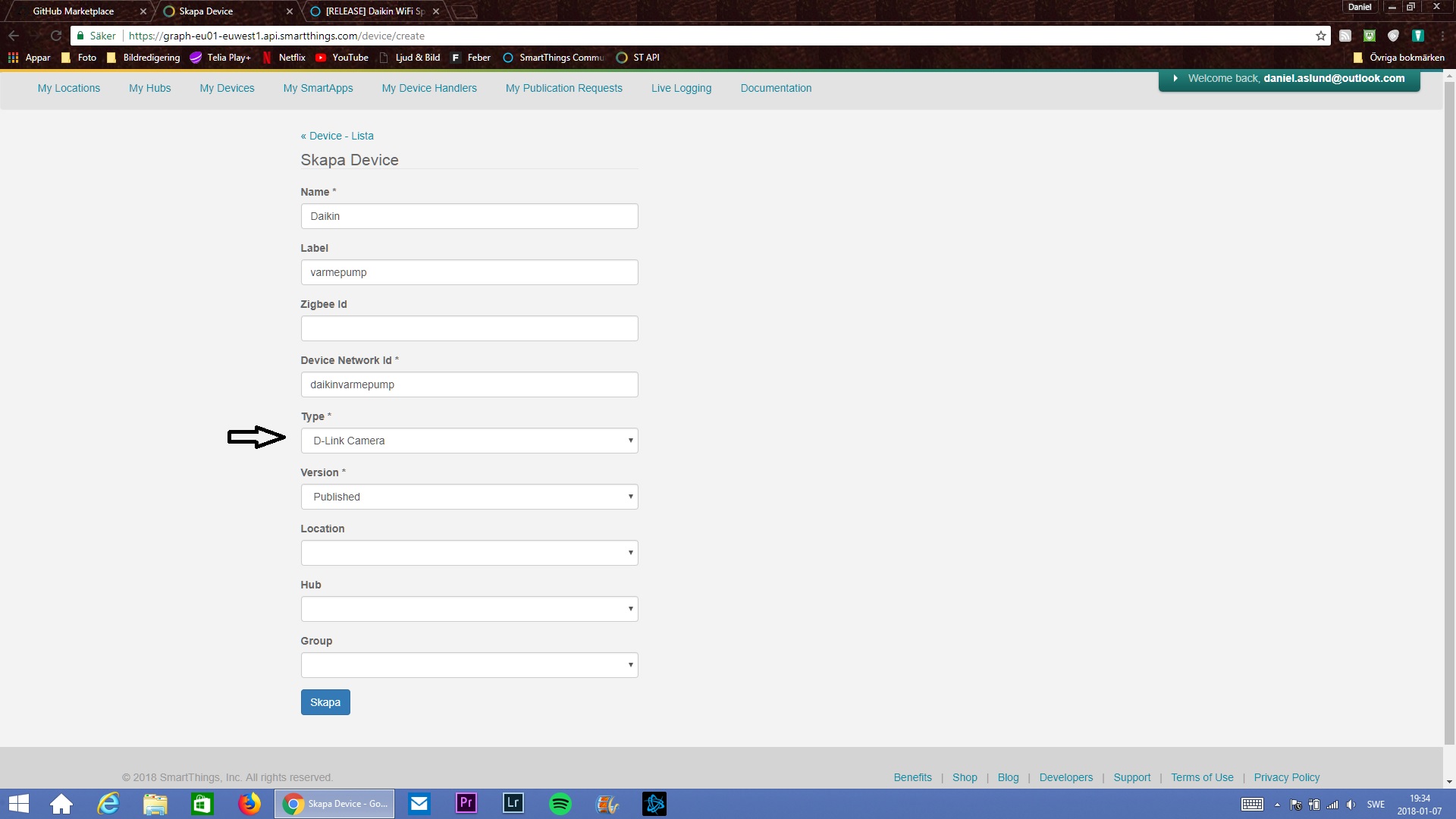Click the bookmark star icon in address bar
This screenshot has height=819, width=1456.
pyautogui.click(x=1320, y=36)
